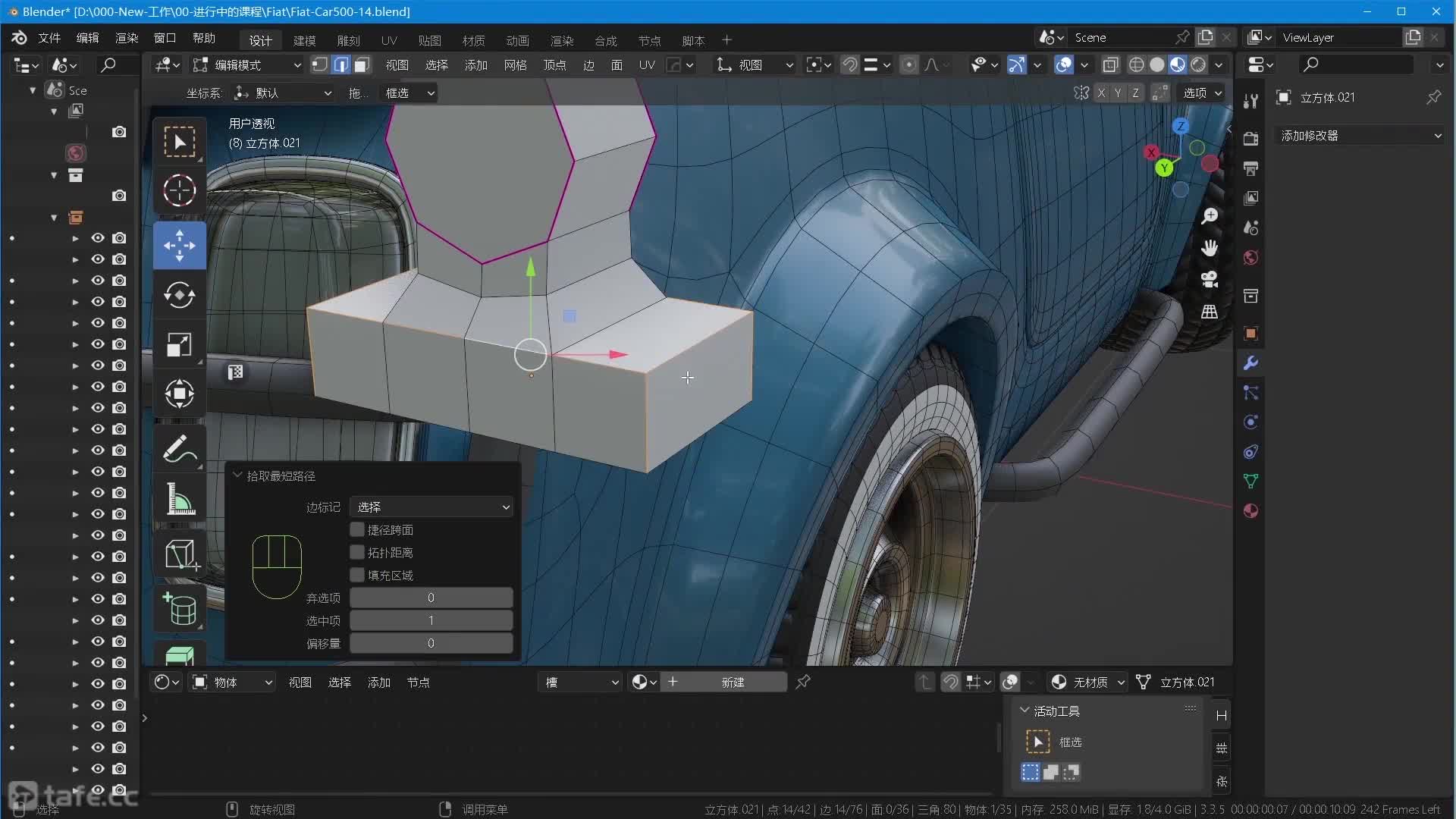Click 新建 material button
This screenshot has width=1456, height=819.
(x=723, y=682)
